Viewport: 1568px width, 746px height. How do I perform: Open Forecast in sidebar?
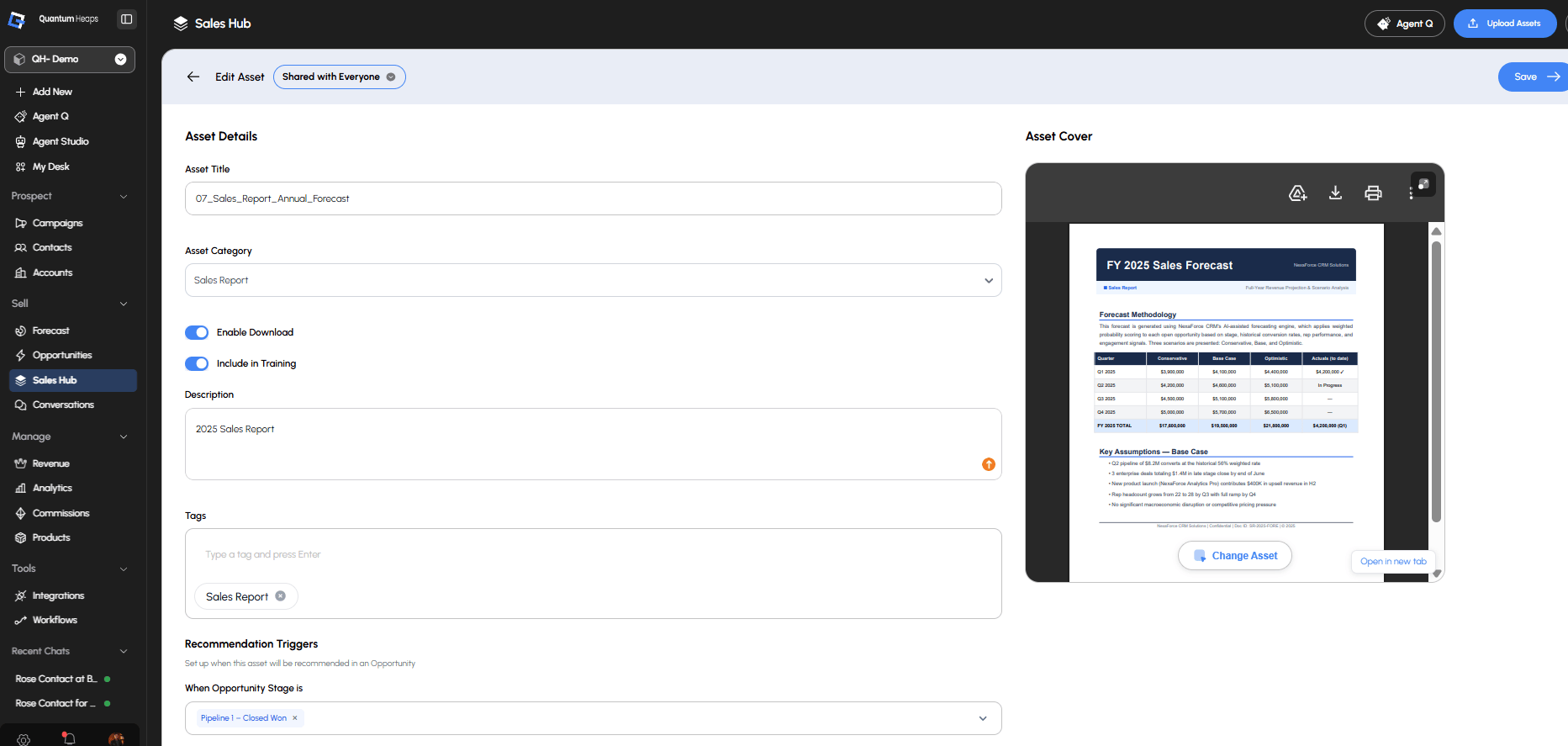coord(50,331)
